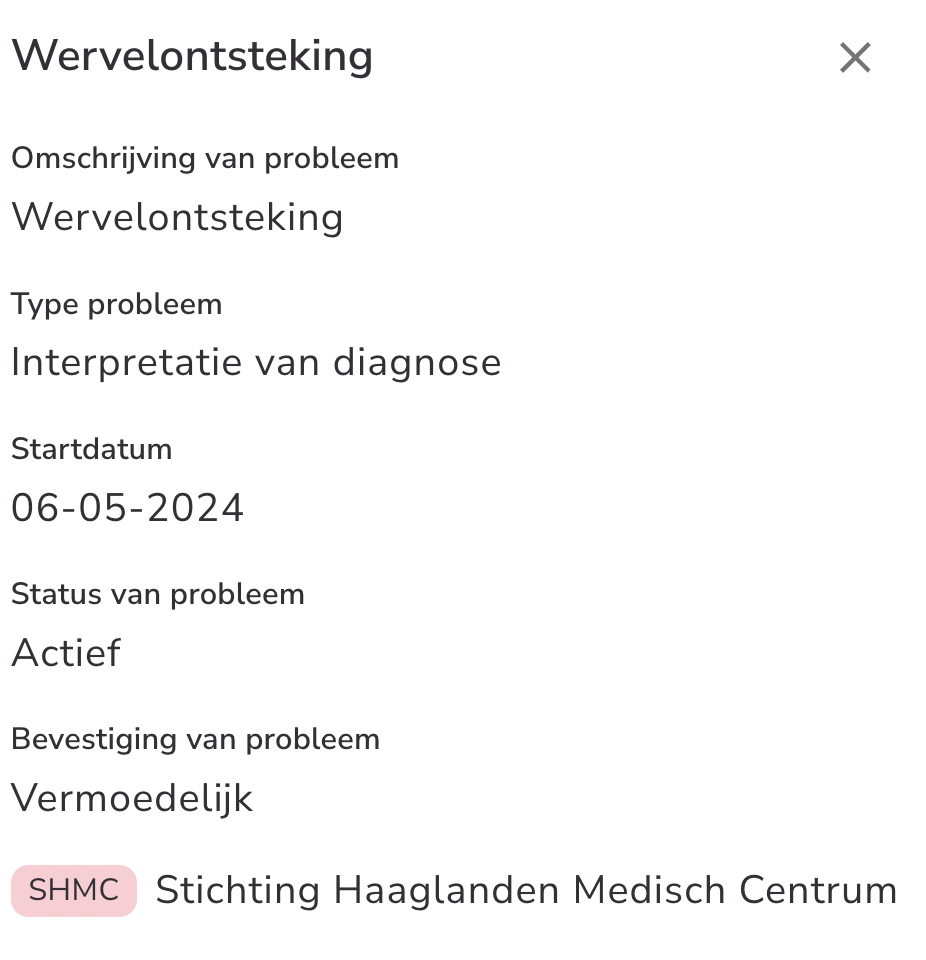Click the 'Status van probleem' label
Viewport: 926px width, 960px height.
tap(157, 594)
